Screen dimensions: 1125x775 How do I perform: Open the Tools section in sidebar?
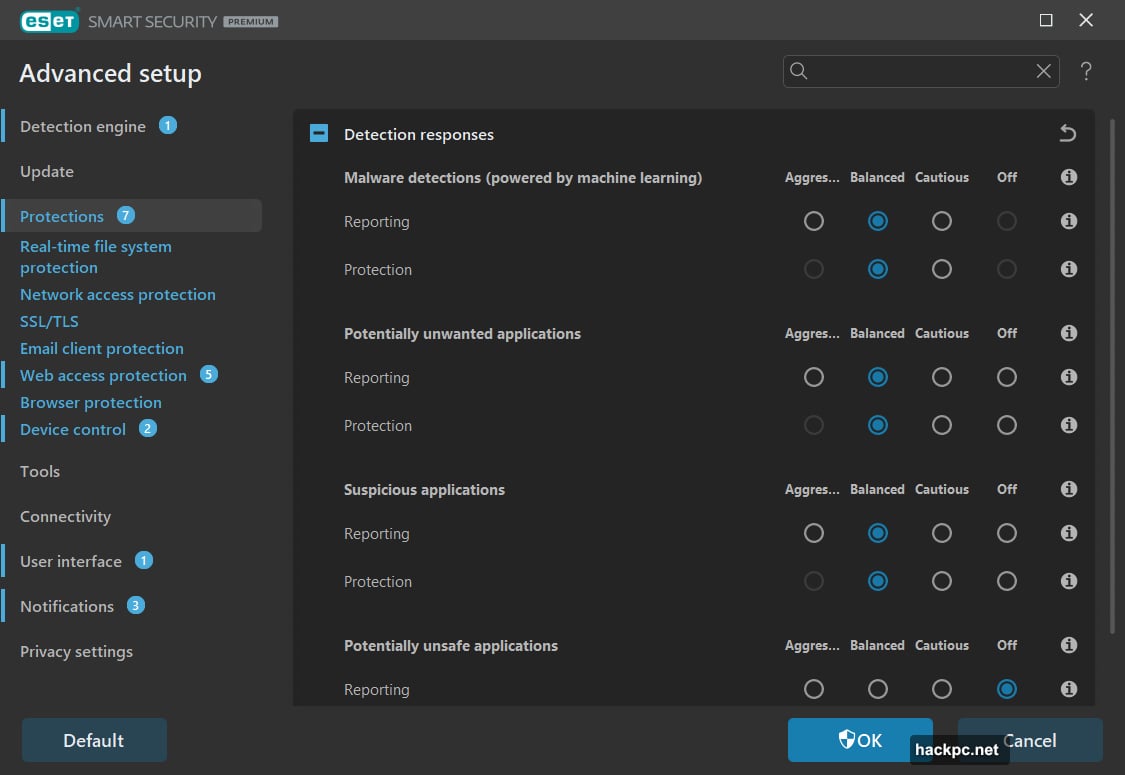pos(39,471)
